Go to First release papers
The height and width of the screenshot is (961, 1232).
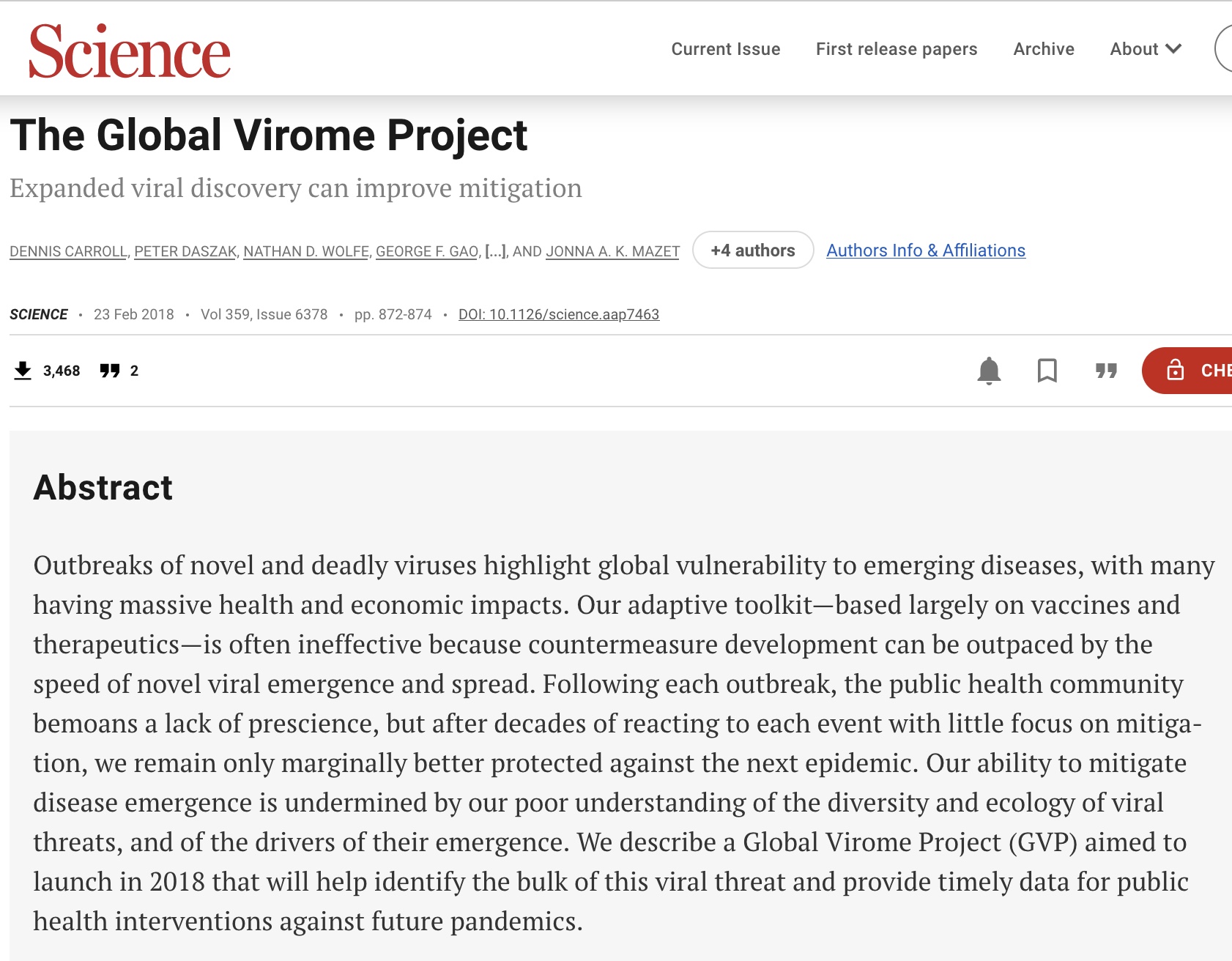897,49
